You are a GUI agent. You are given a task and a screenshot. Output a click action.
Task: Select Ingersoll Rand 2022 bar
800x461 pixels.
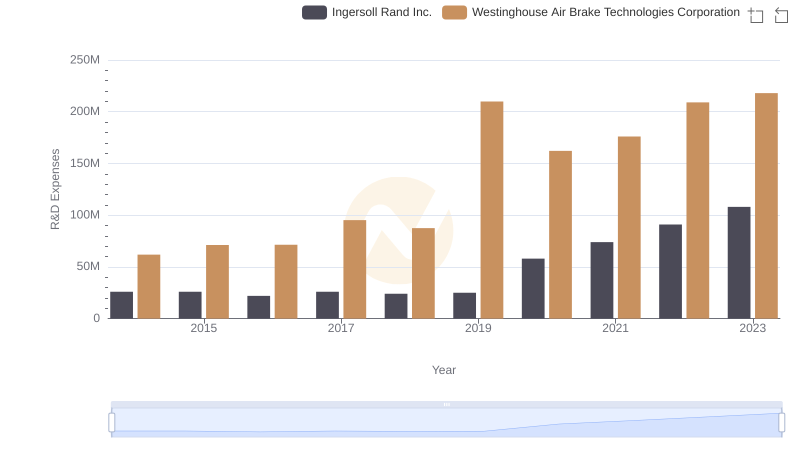670,271
